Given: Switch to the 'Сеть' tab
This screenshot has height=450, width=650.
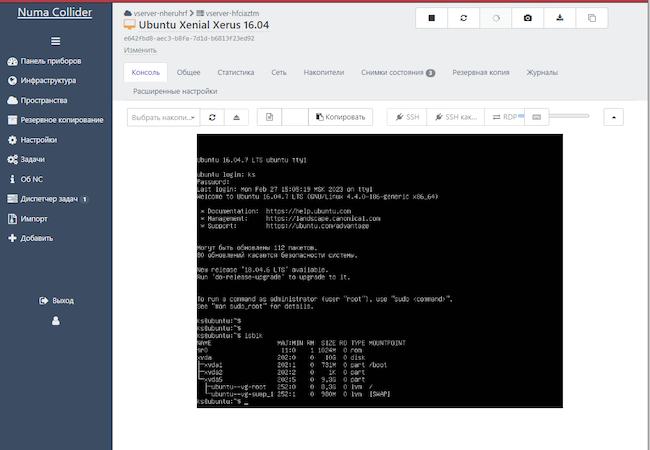Looking at the screenshot, I should pyautogui.click(x=279, y=73).
